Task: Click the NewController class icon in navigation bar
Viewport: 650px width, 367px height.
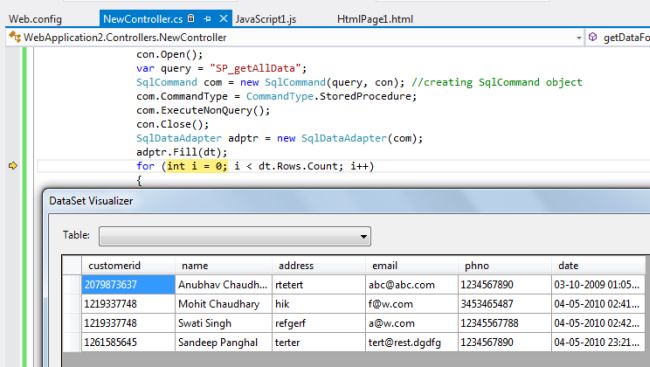Action: [x=15, y=37]
